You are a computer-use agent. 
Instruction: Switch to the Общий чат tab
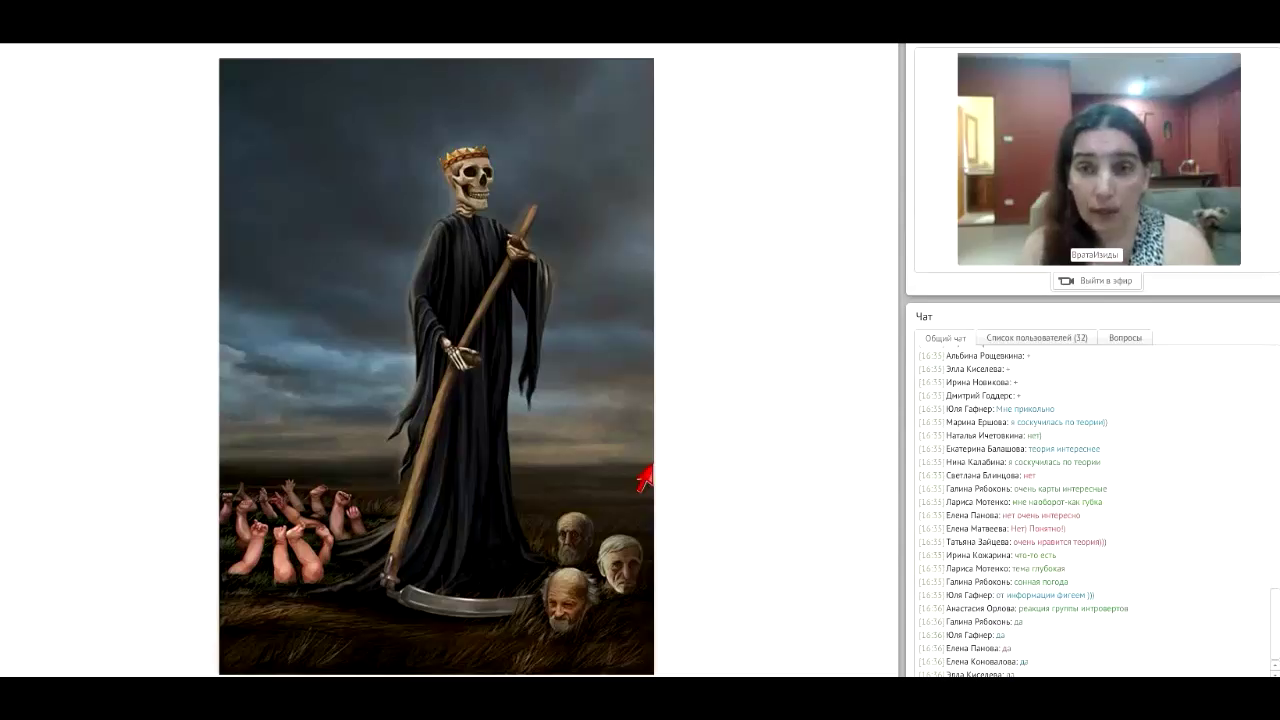click(x=945, y=338)
